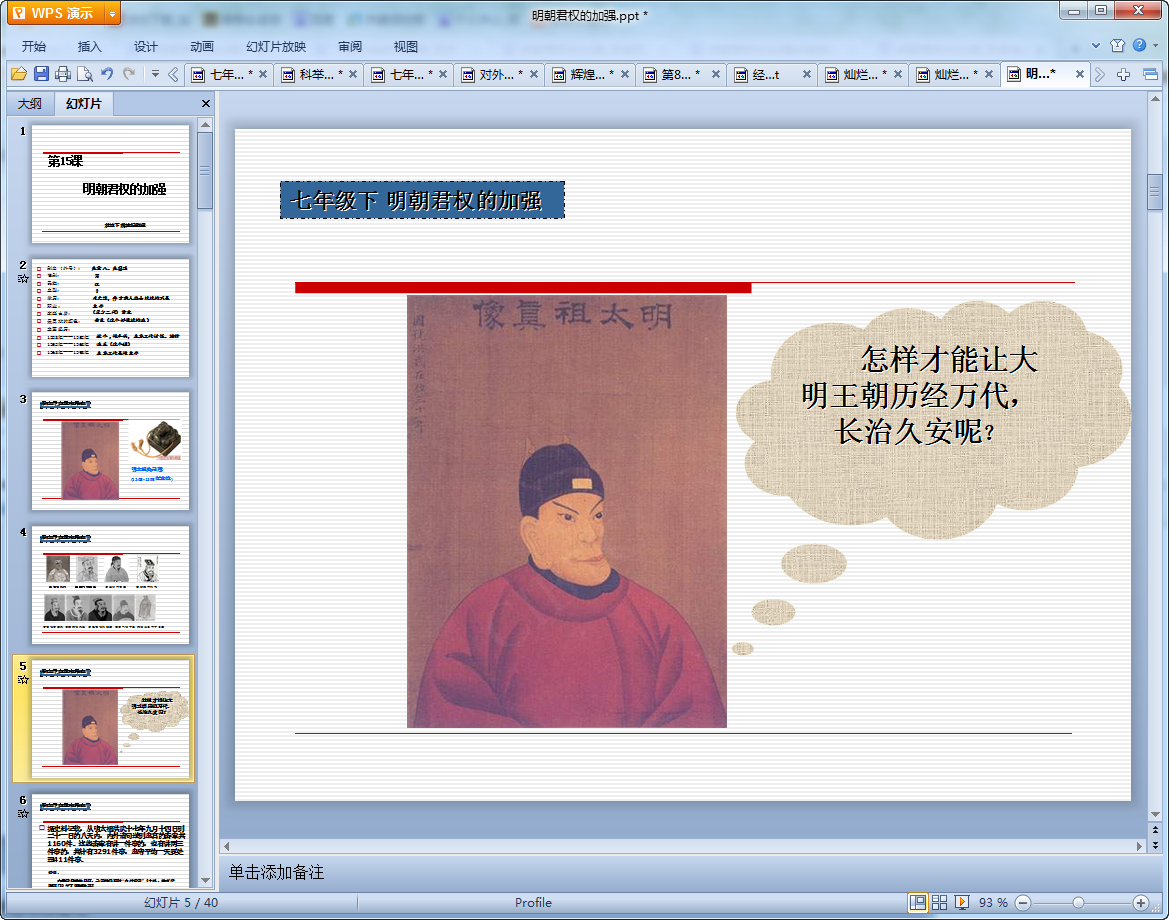Open the 幻灯片放映 menu tab
The height and width of the screenshot is (920, 1169).
[x=276, y=46]
